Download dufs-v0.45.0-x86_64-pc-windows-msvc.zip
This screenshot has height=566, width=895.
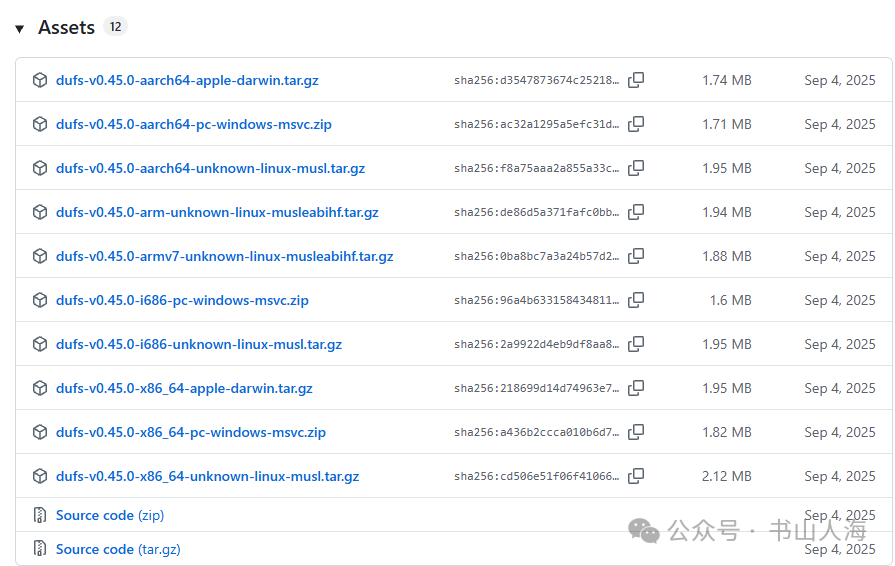190,432
